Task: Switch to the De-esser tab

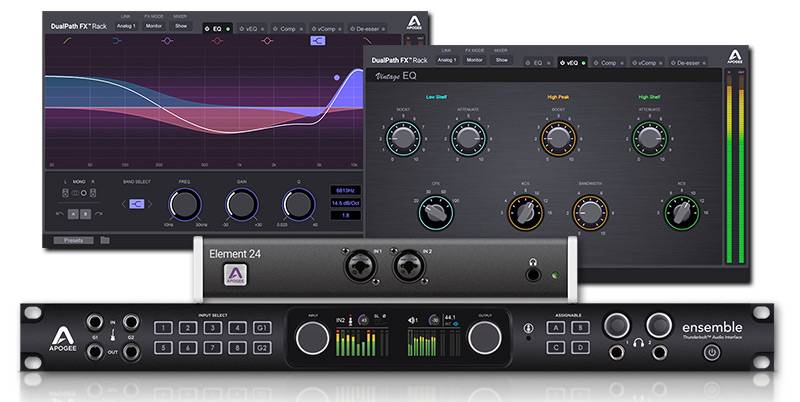Action: tap(361, 29)
